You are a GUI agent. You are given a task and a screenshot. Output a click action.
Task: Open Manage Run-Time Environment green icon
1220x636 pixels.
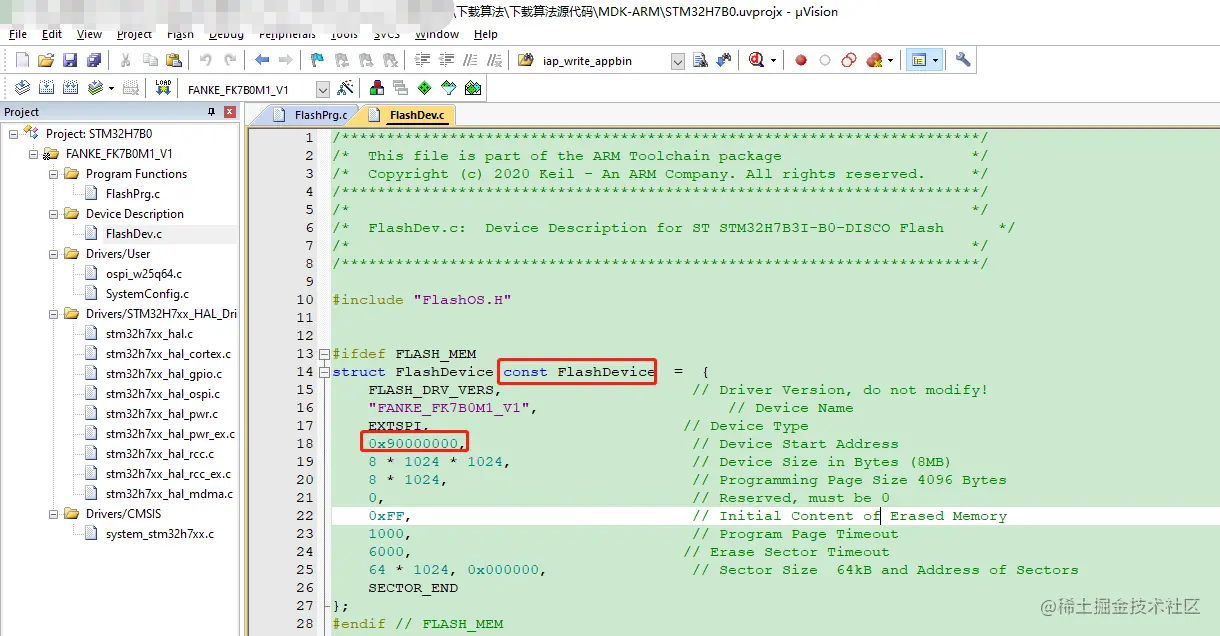click(425, 88)
